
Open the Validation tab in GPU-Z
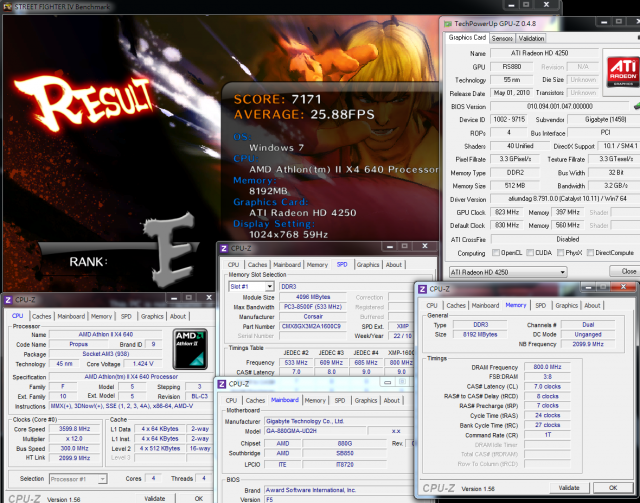point(531,38)
